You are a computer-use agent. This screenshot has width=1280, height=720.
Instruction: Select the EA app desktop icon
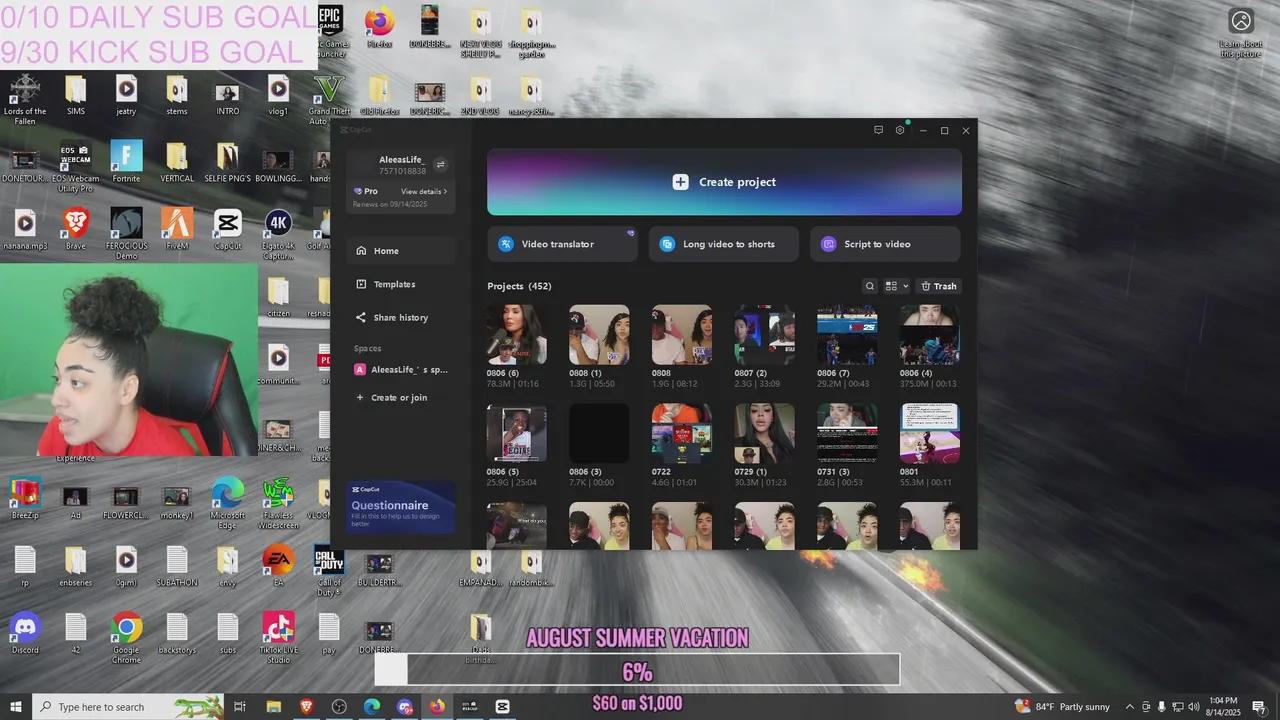point(278,566)
